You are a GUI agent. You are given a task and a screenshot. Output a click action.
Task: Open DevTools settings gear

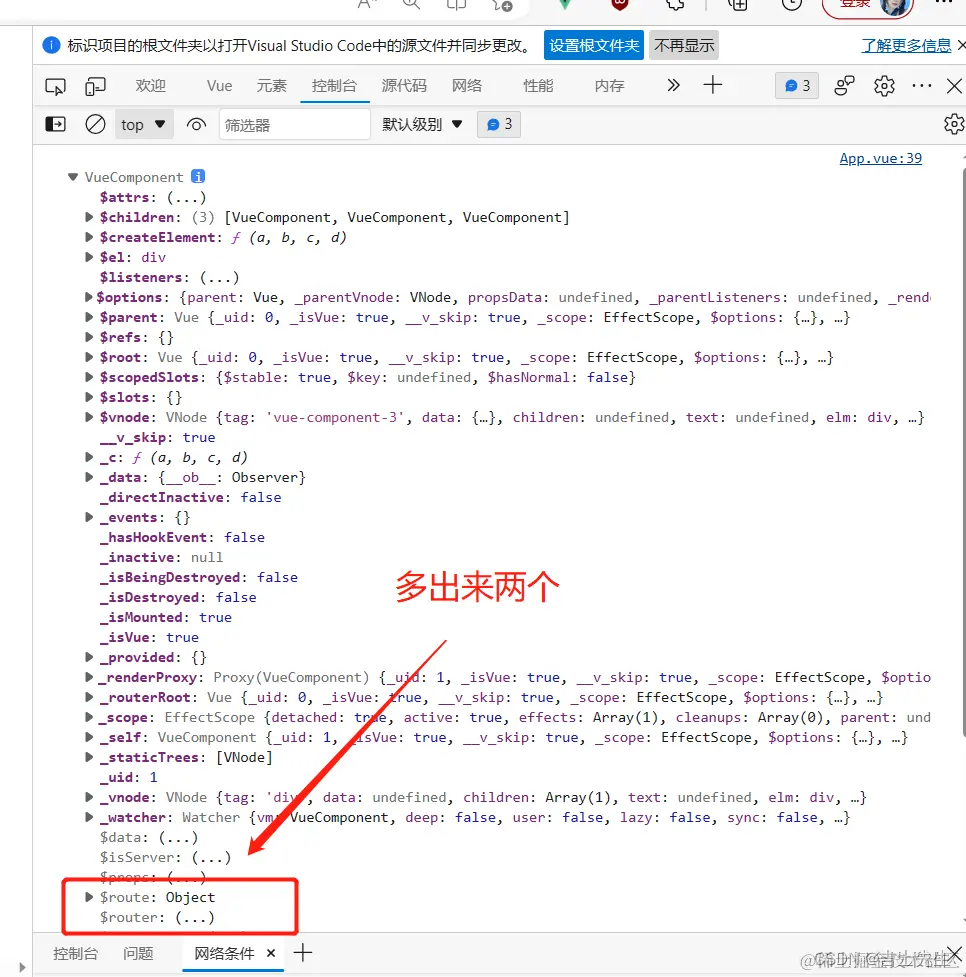(x=884, y=86)
